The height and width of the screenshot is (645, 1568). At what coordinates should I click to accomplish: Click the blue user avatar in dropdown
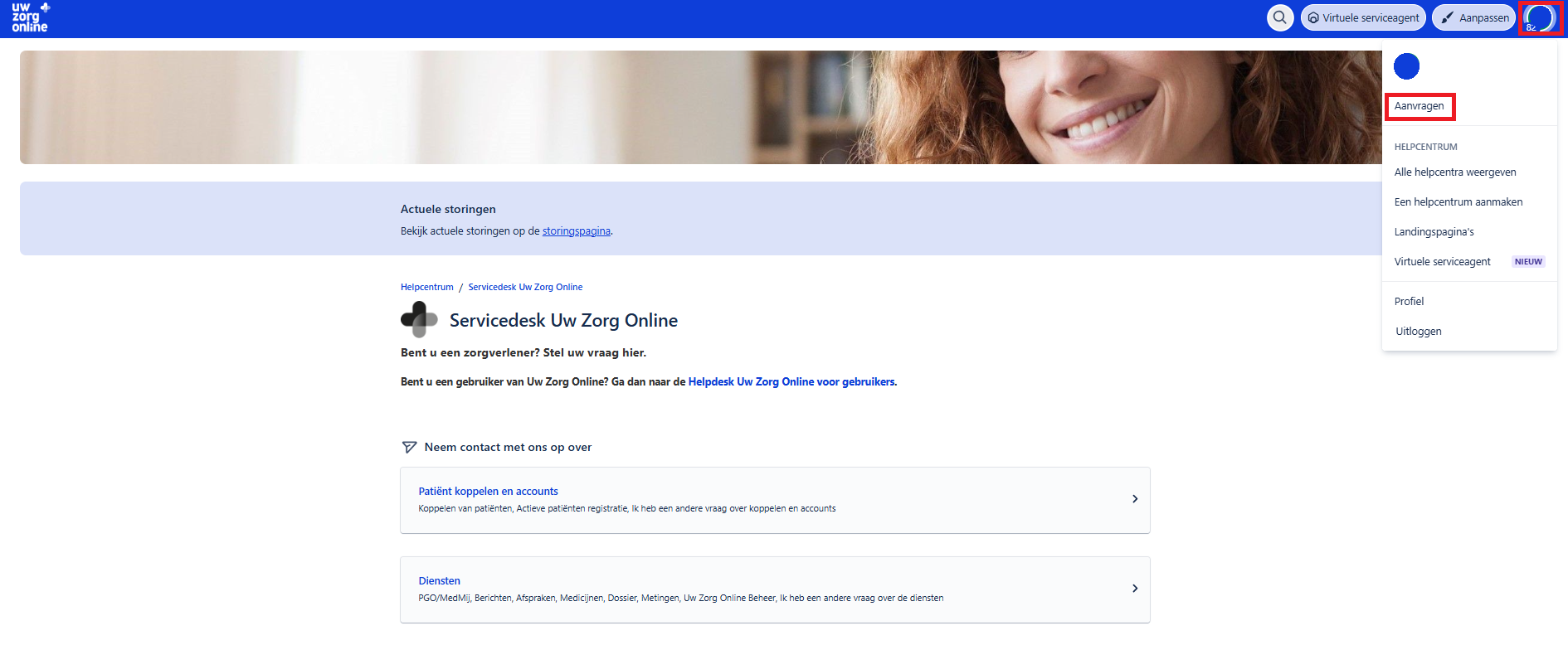pos(1406,66)
